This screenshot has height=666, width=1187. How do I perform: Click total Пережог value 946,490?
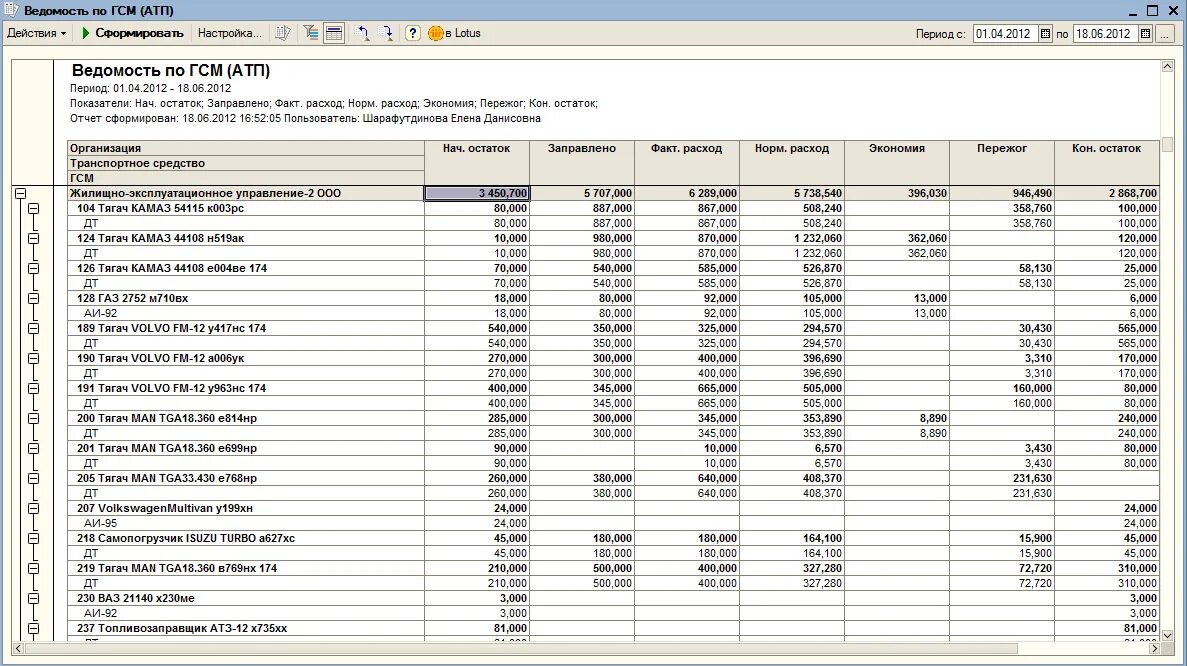coord(1002,194)
